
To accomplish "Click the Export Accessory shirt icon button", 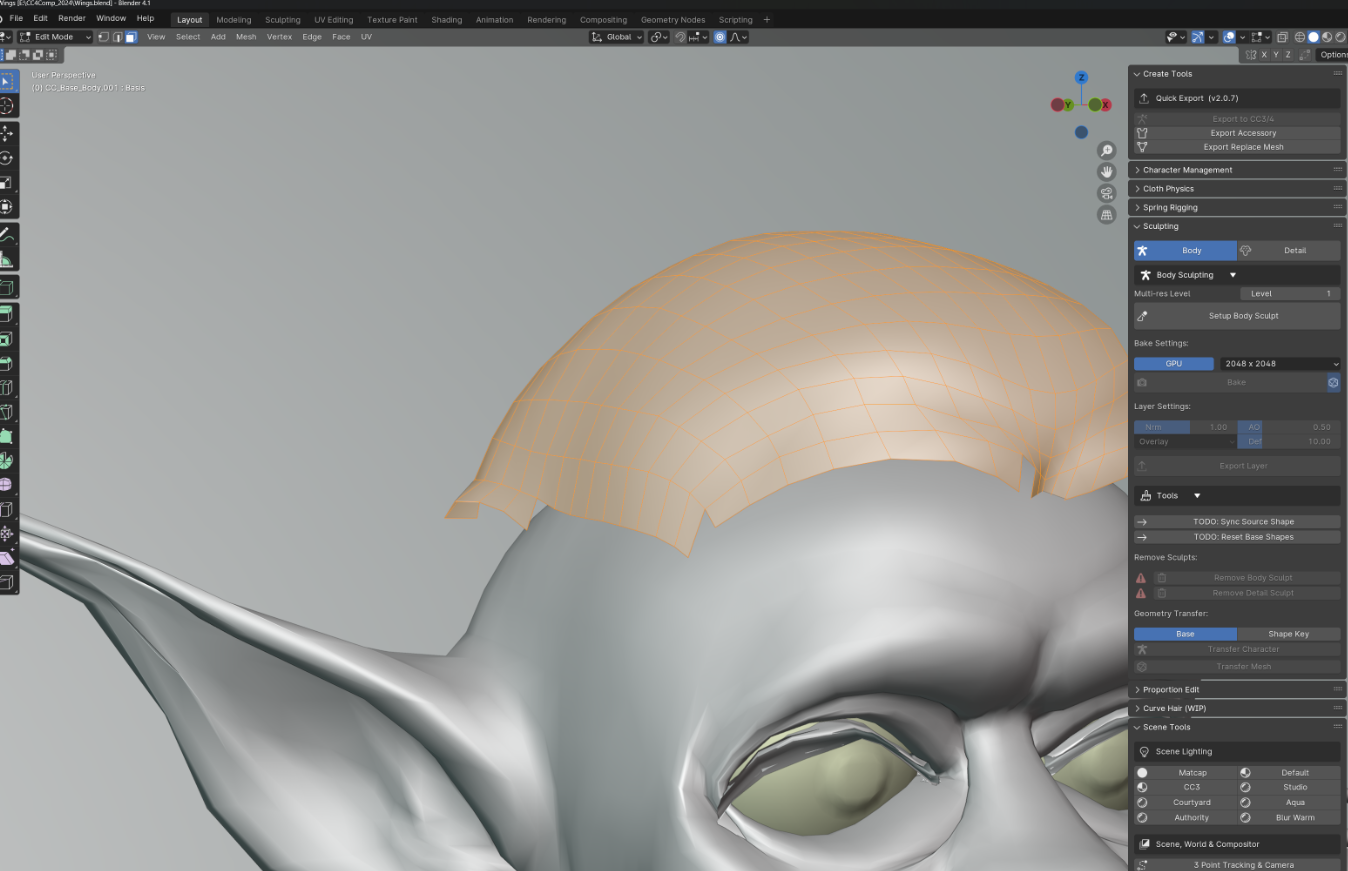I will pos(1238,133).
